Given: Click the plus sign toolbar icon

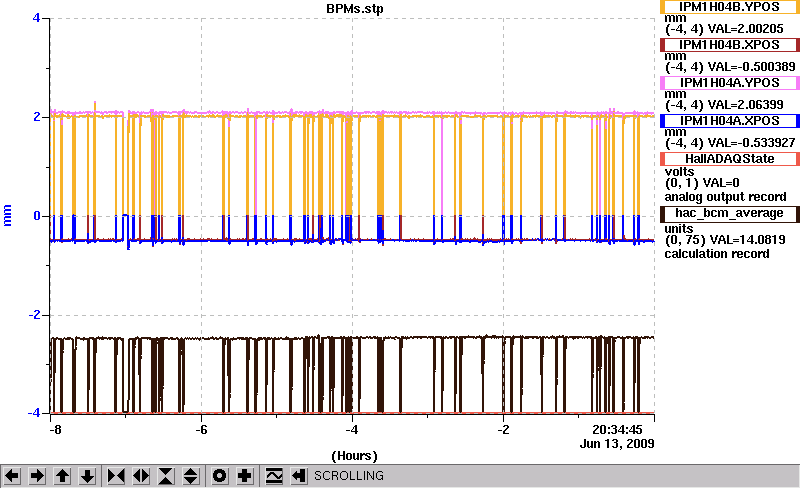Looking at the screenshot, I should pyautogui.click(x=245, y=476).
